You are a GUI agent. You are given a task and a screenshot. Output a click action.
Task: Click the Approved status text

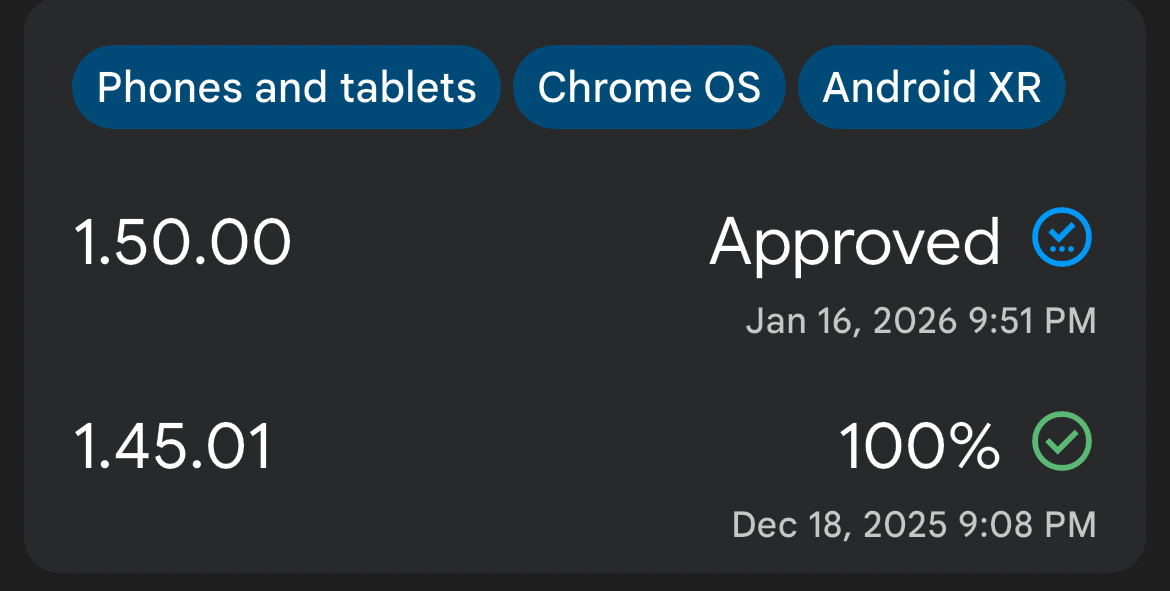click(855, 243)
